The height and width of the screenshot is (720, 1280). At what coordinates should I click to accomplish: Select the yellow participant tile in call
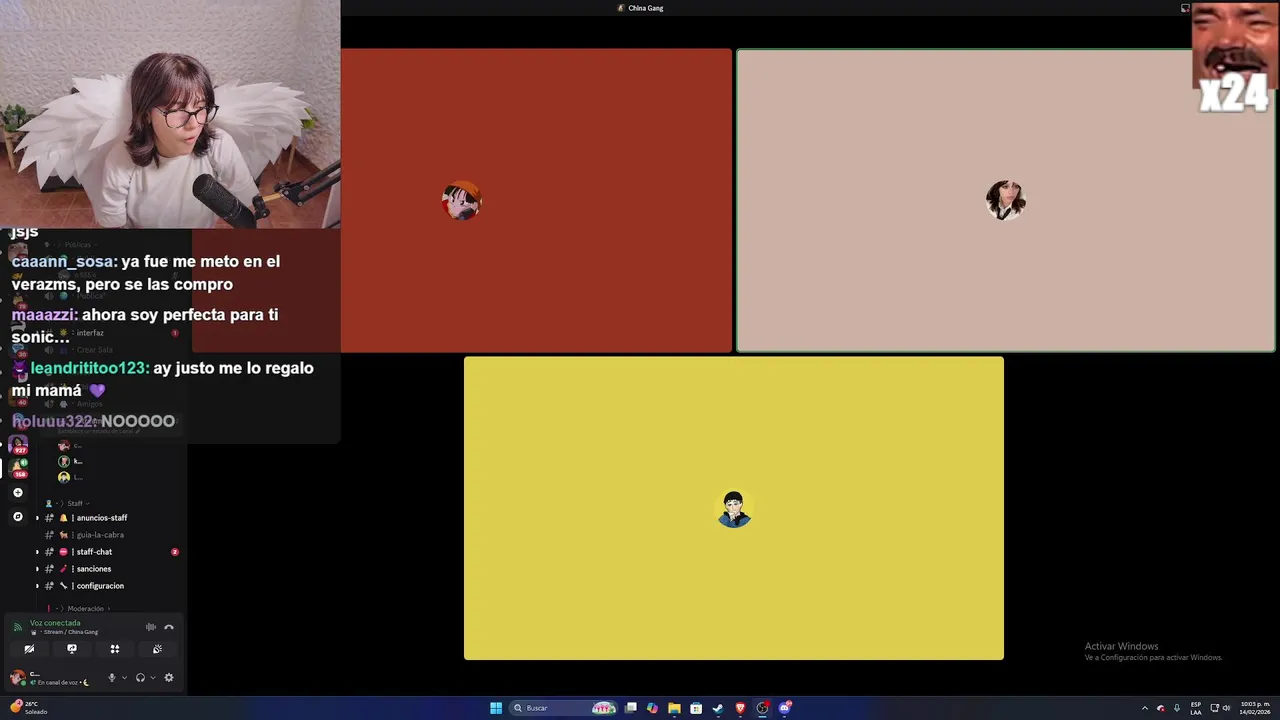tap(734, 508)
